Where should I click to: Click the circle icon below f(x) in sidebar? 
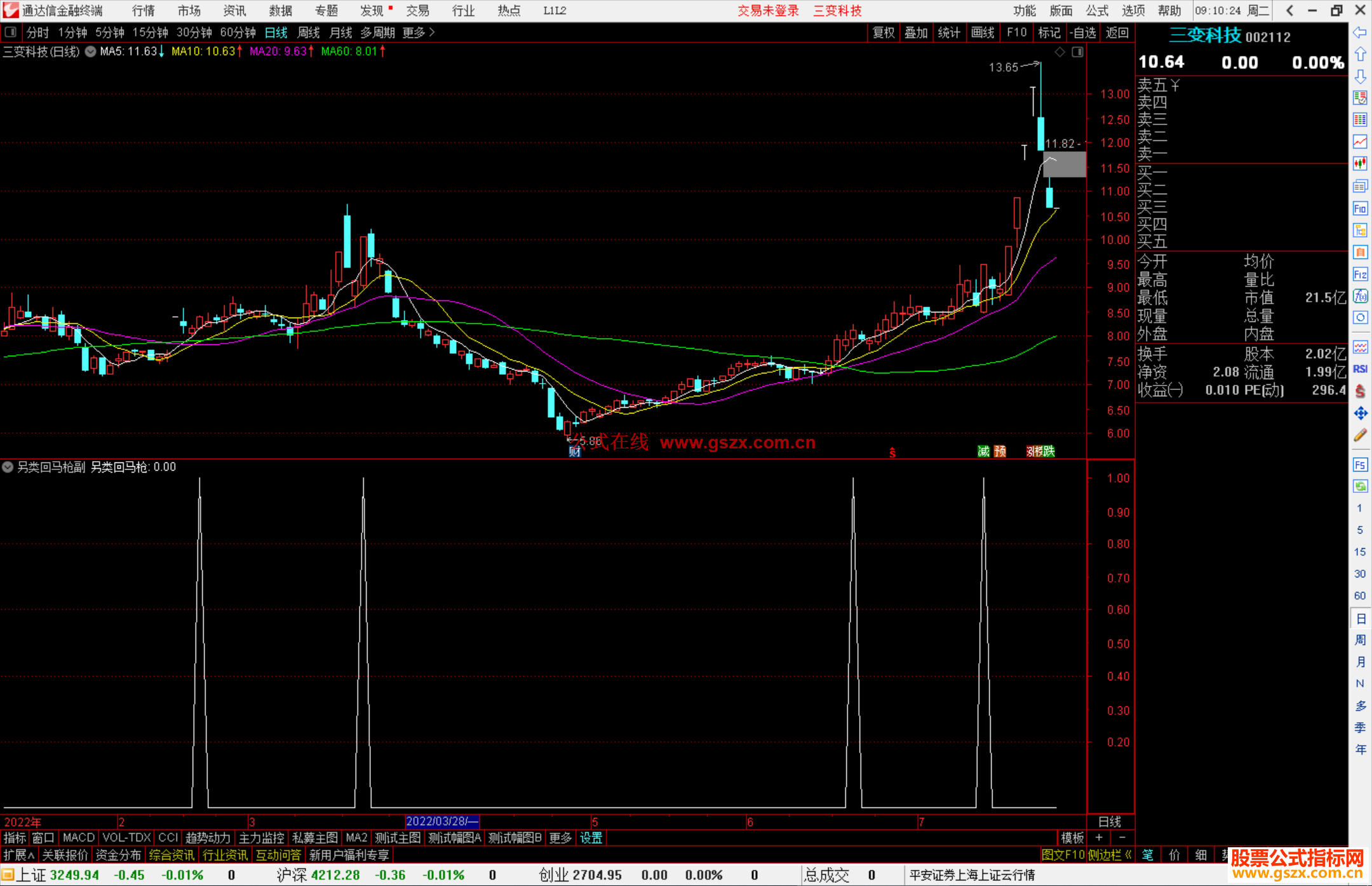(x=1360, y=318)
